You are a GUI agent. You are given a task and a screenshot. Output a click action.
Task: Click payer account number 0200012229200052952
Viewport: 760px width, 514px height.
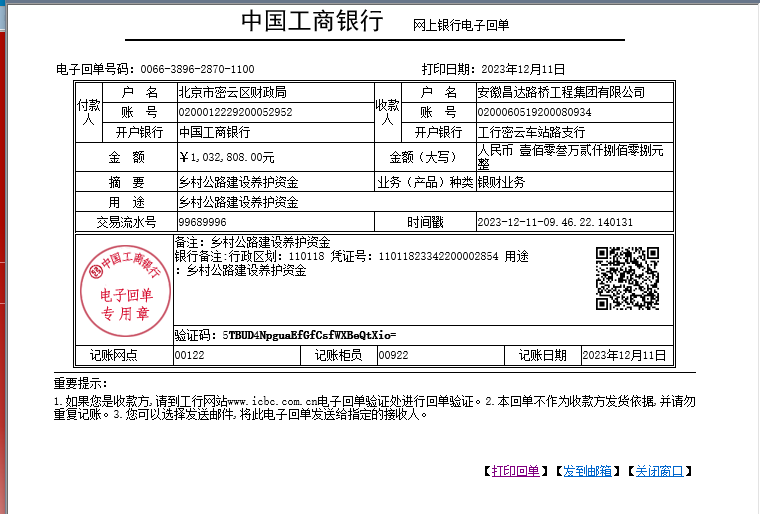tap(235, 112)
